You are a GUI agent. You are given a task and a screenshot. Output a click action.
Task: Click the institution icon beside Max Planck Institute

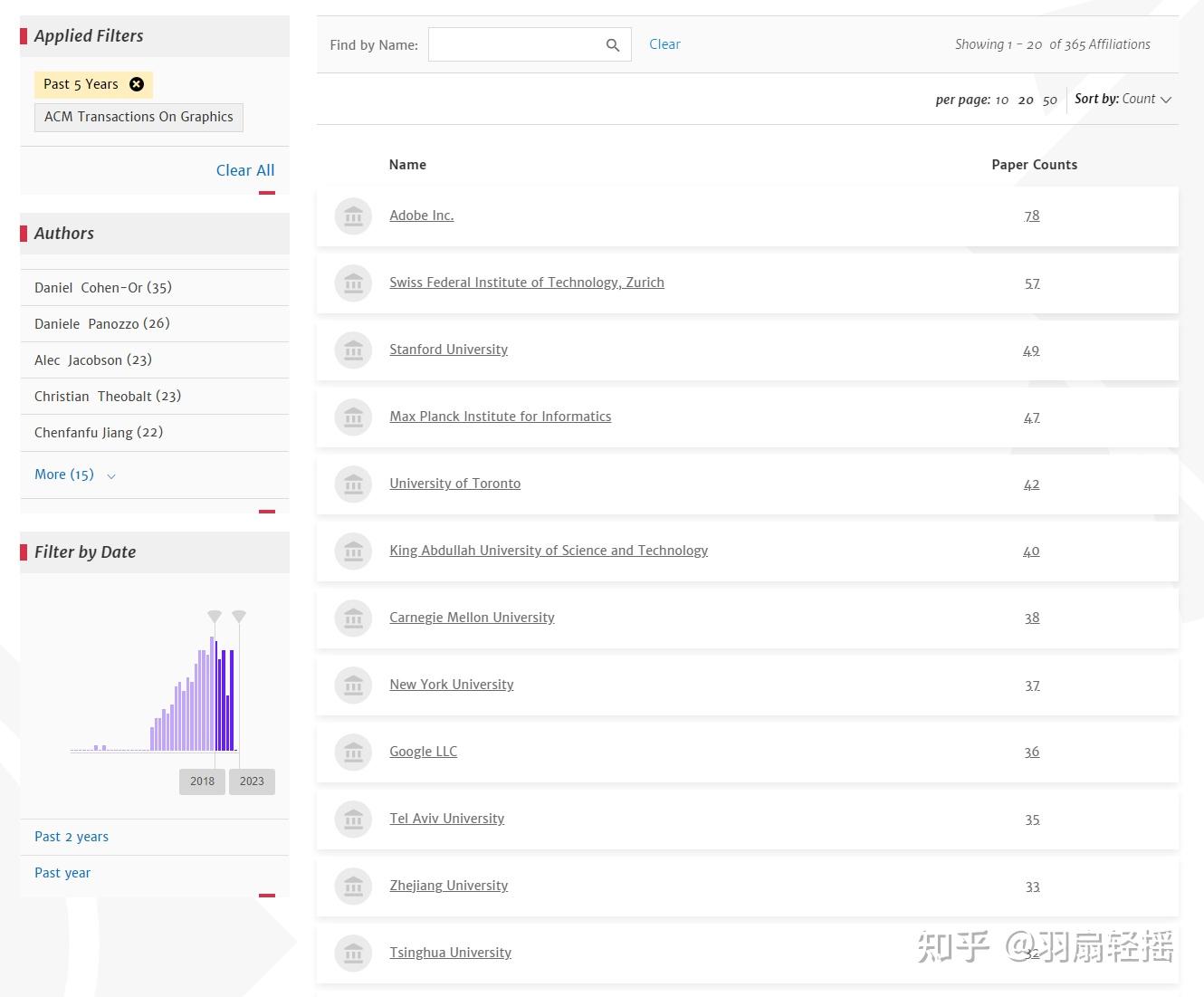353,417
